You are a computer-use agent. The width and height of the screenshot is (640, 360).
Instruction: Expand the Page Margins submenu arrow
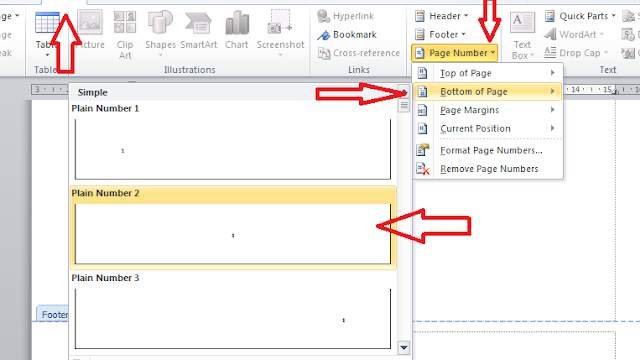click(x=553, y=110)
